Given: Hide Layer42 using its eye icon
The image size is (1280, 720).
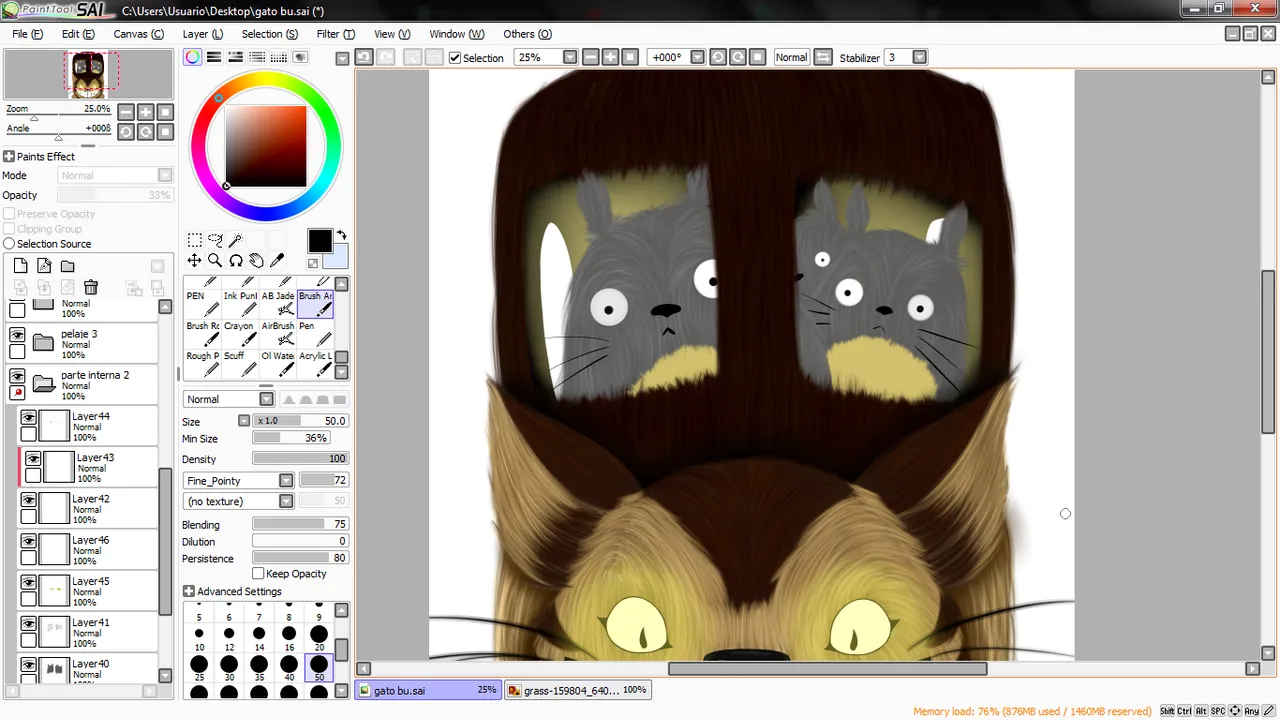Looking at the screenshot, I should 29,500.
